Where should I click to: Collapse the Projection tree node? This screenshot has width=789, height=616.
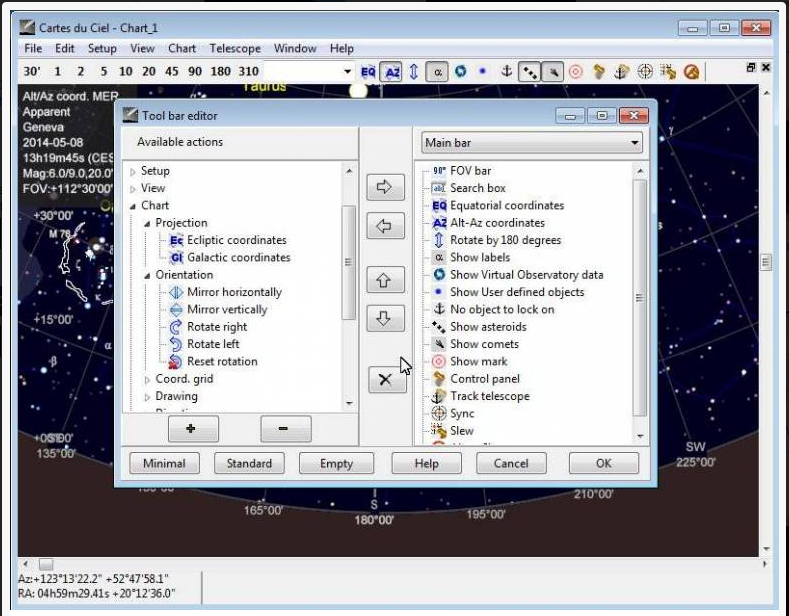click(x=147, y=223)
